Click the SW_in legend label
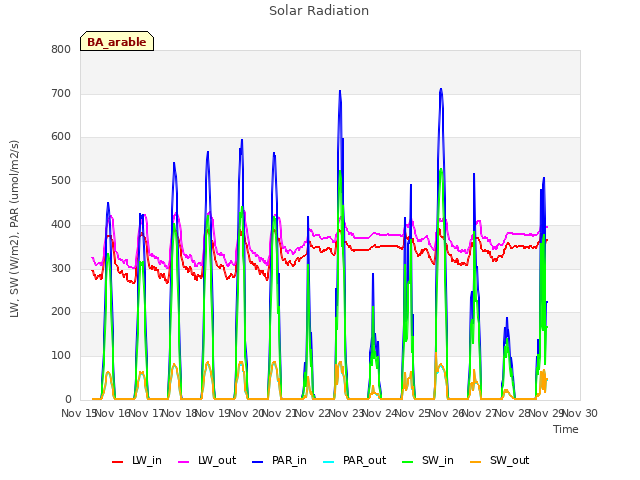This screenshot has width=640, height=480. point(438,460)
